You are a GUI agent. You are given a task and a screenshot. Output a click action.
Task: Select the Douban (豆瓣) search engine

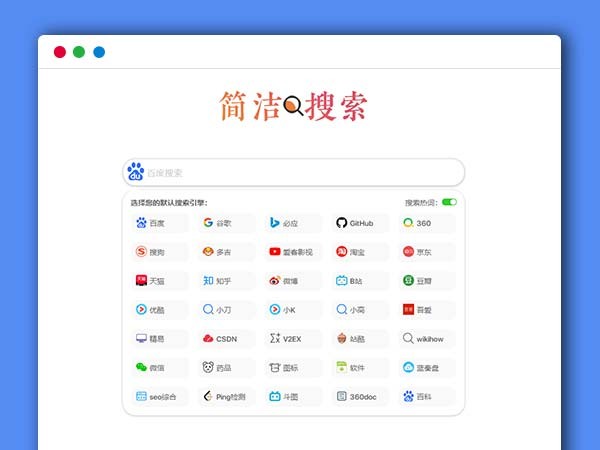(427, 281)
